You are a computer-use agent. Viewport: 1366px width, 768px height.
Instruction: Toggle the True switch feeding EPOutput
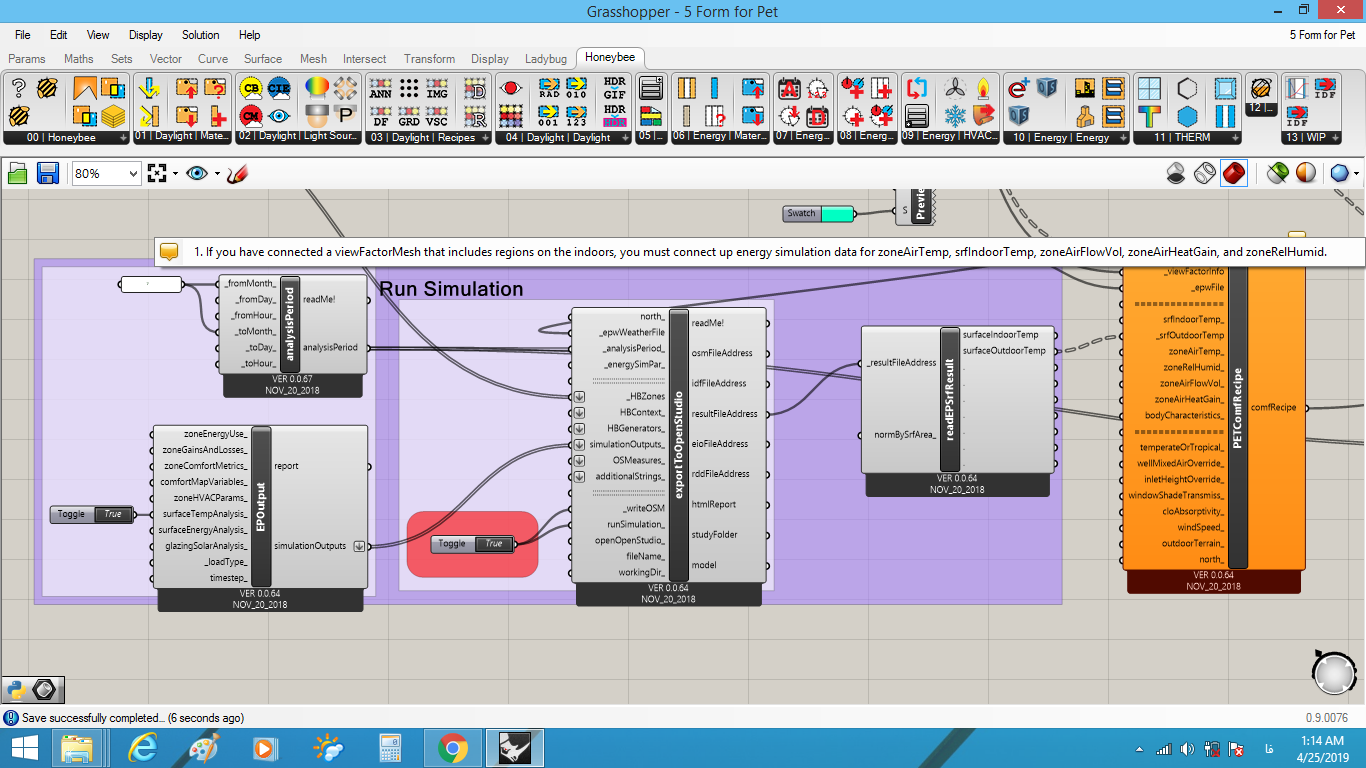[92, 514]
